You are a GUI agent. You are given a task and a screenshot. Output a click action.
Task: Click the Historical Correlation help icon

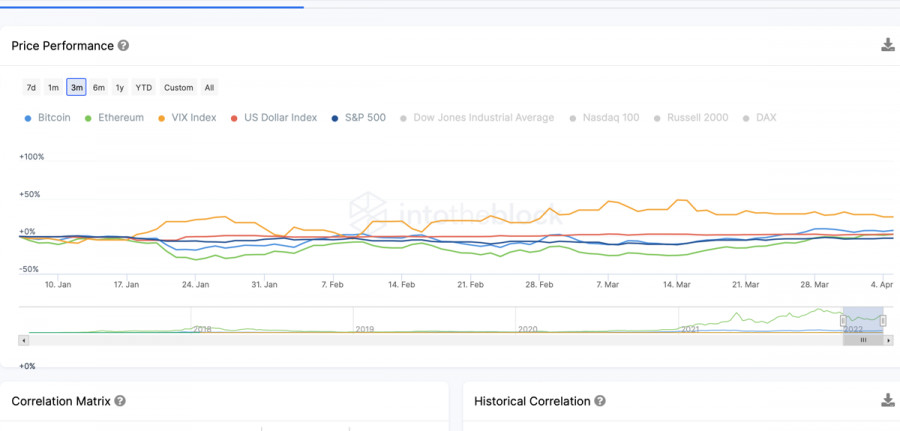(x=600, y=401)
